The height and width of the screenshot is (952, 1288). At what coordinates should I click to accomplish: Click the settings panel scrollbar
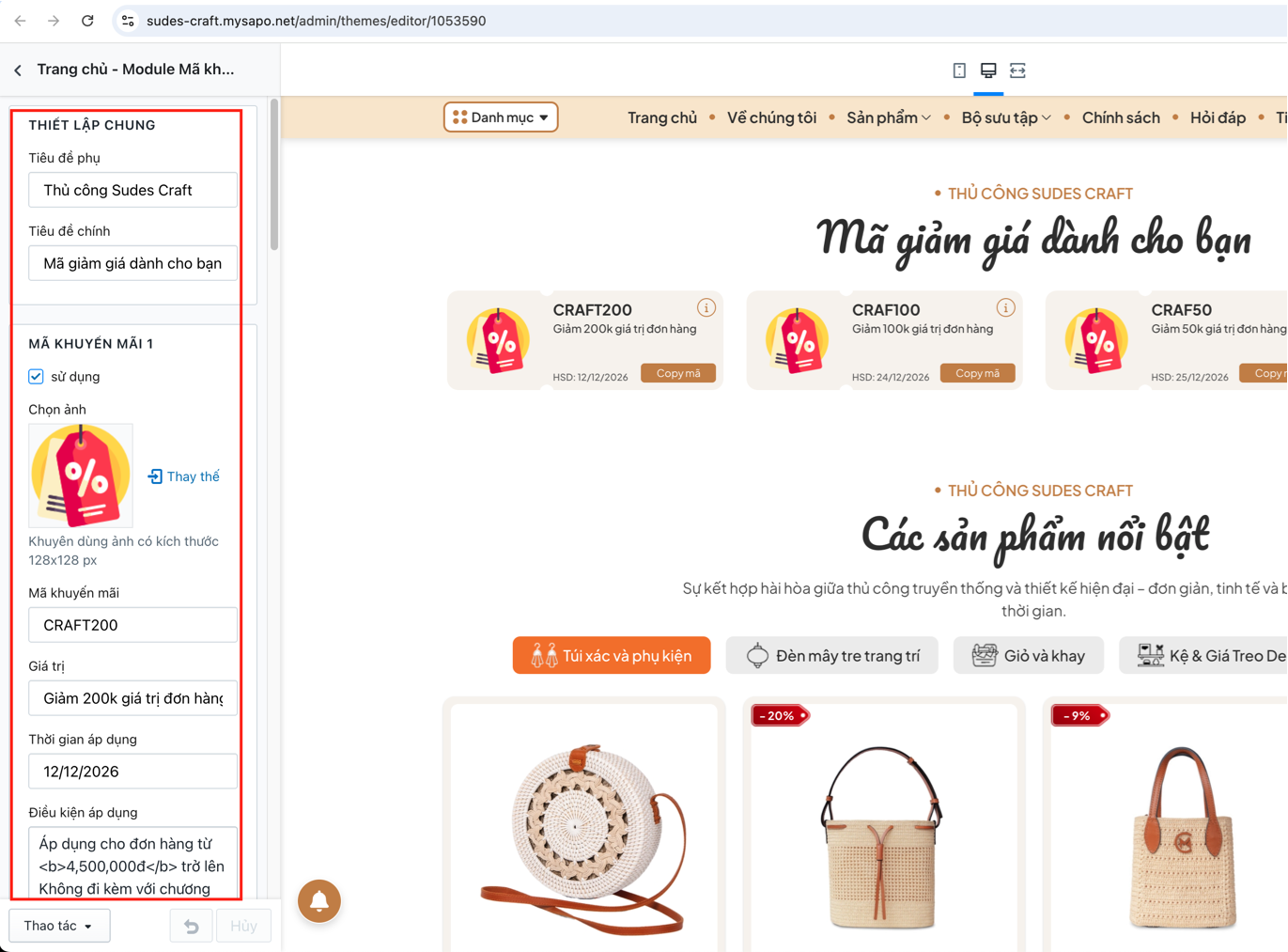[274, 176]
